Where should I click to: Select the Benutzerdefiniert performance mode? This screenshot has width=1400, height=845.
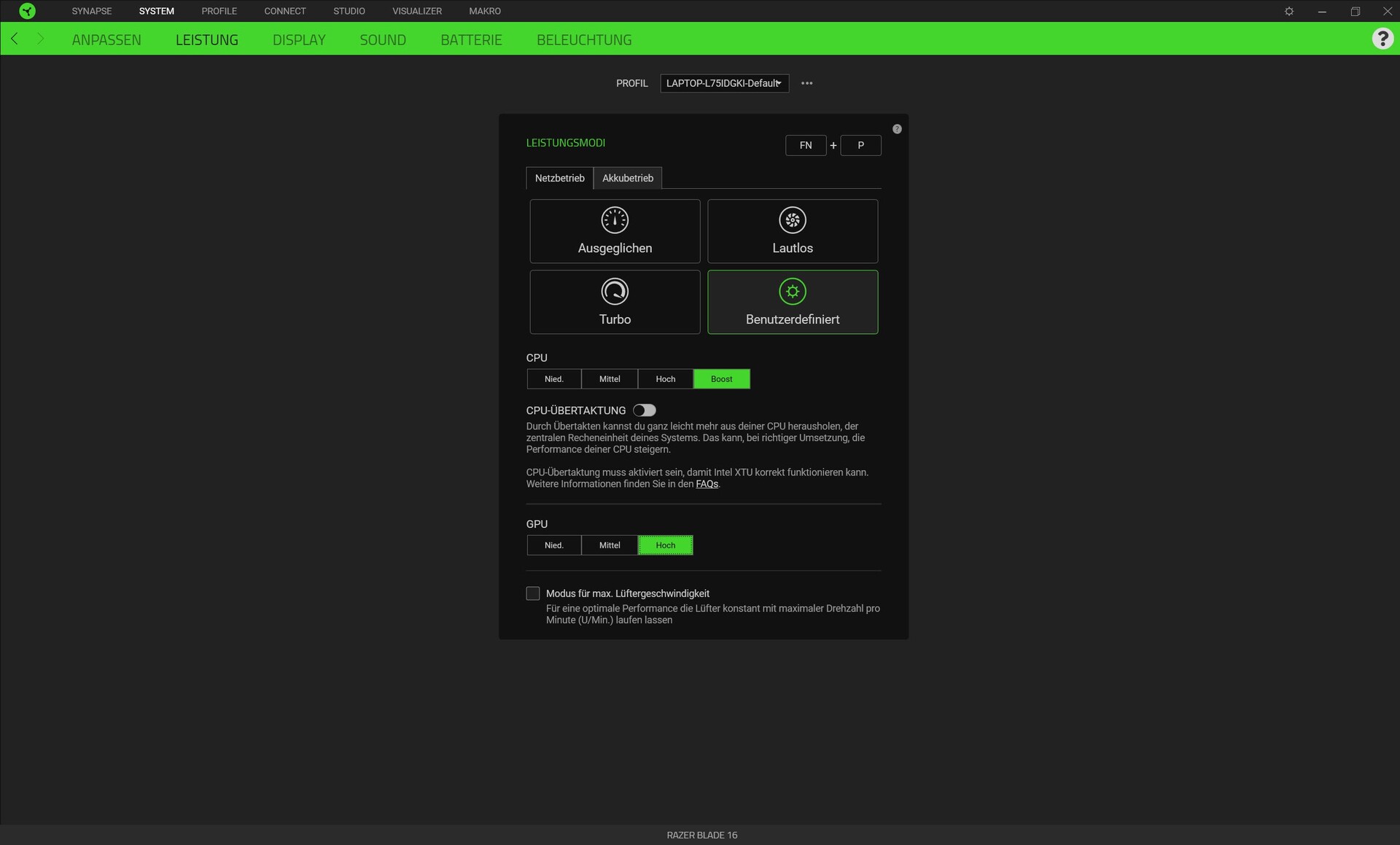coord(793,302)
